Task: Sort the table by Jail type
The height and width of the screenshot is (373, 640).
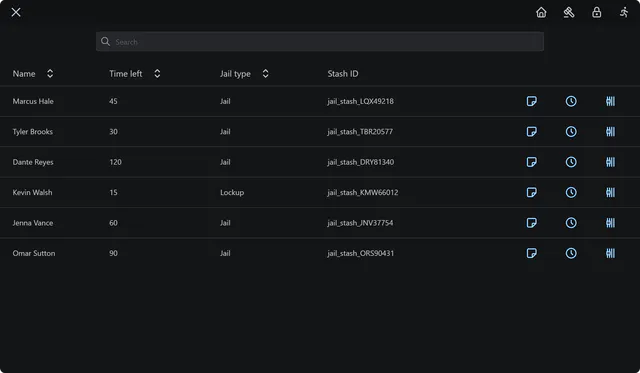Action: pos(265,73)
